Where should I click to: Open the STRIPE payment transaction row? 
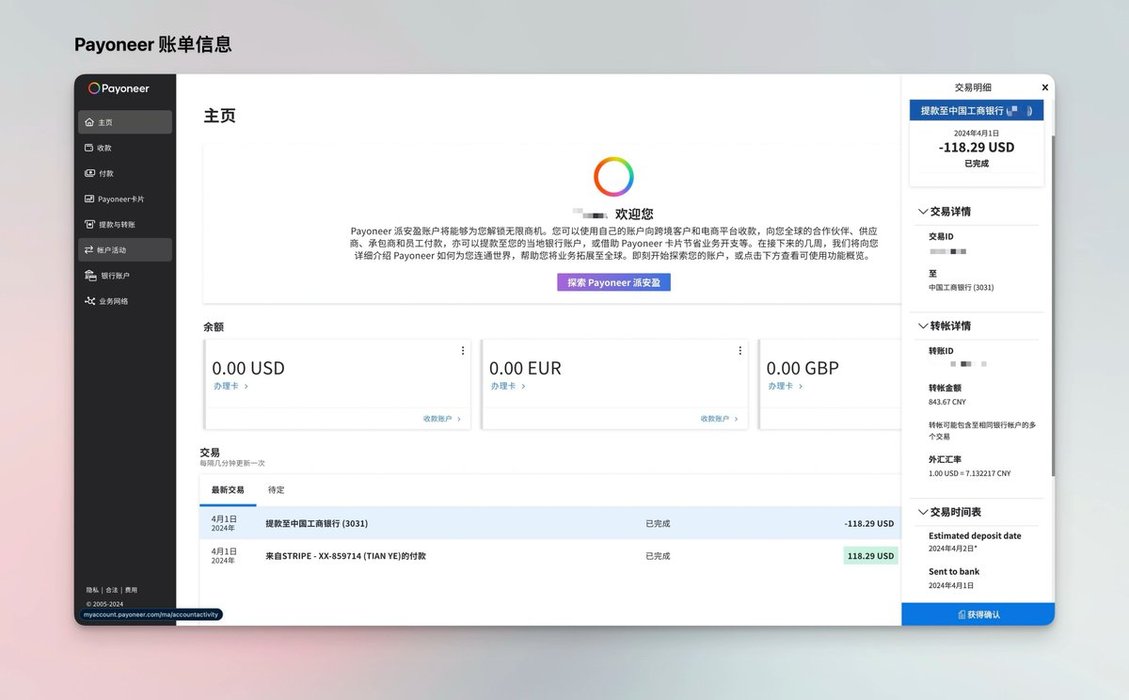(x=345, y=556)
